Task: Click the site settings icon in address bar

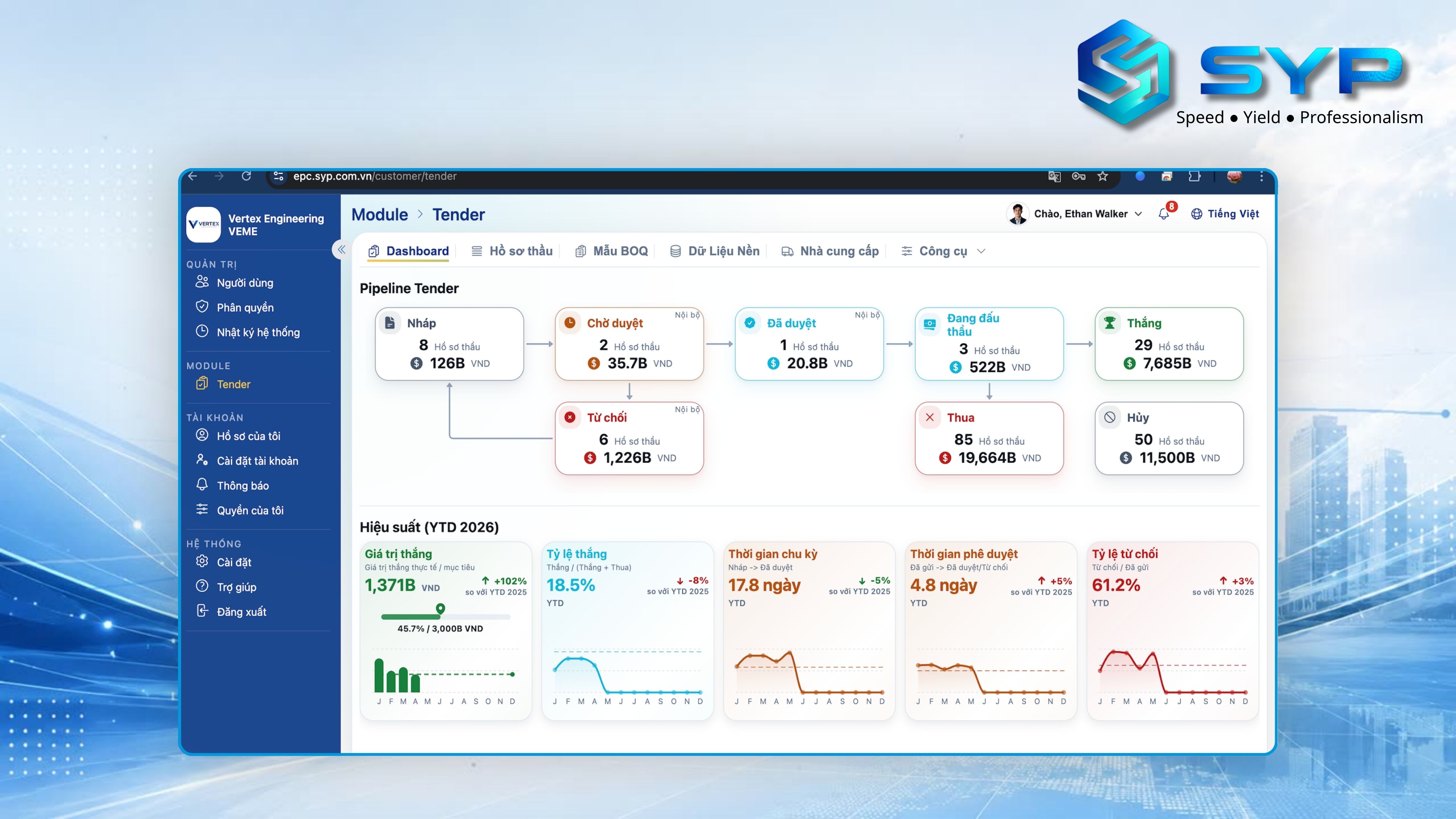Action: click(x=278, y=176)
